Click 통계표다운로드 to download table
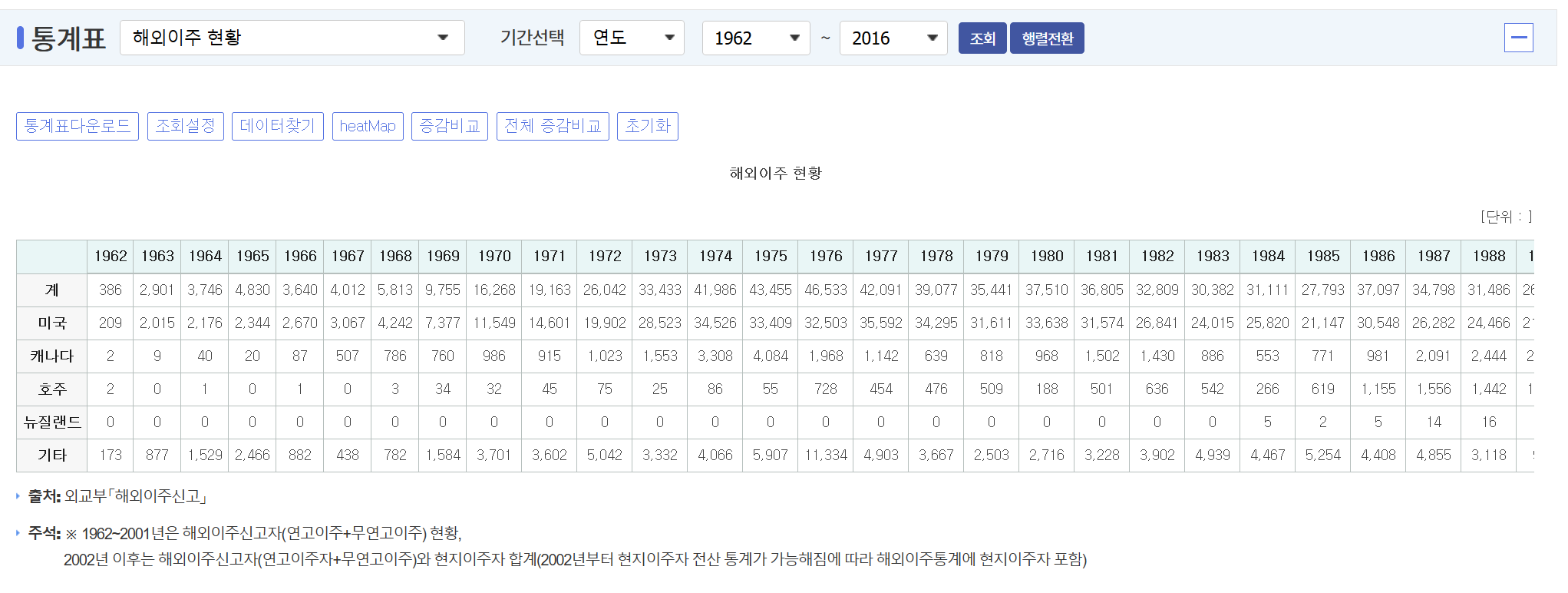Viewport: 1568px width, 593px height. (x=78, y=126)
